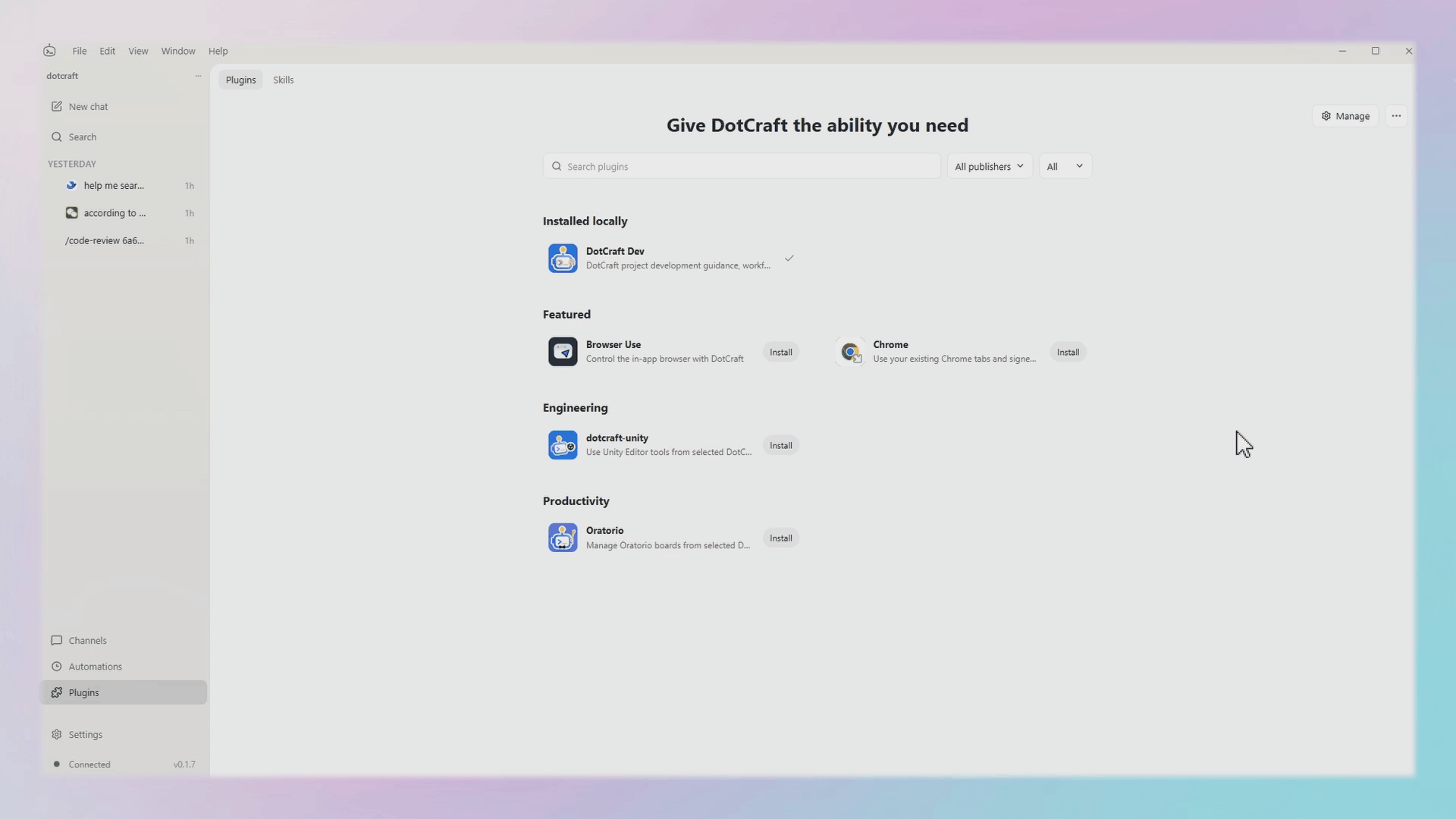This screenshot has width=1456, height=819.
Task: Open the '/code-review 6a6...' chat
Action: click(124, 240)
